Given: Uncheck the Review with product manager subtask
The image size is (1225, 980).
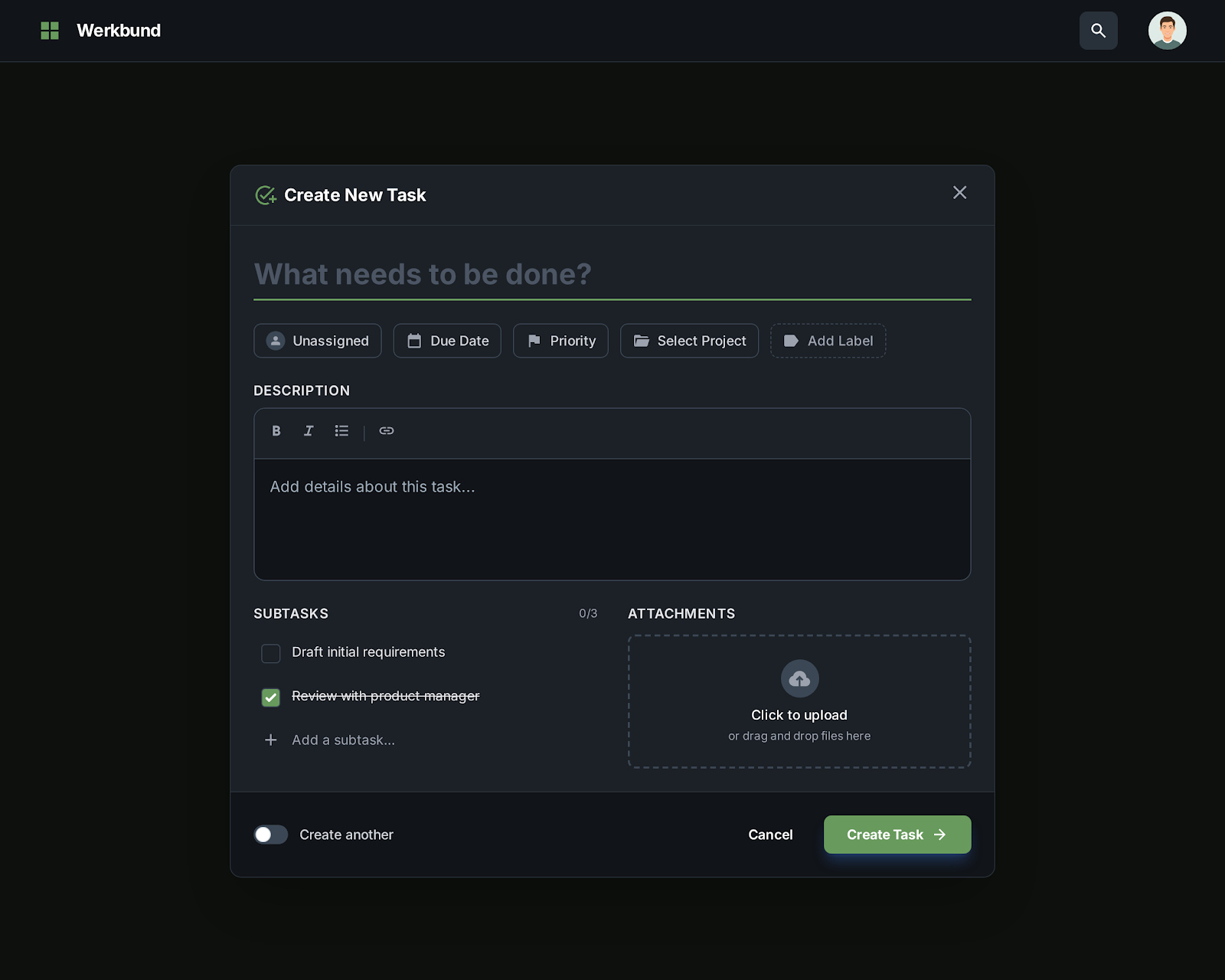Looking at the screenshot, I should (x=270, y=697).
